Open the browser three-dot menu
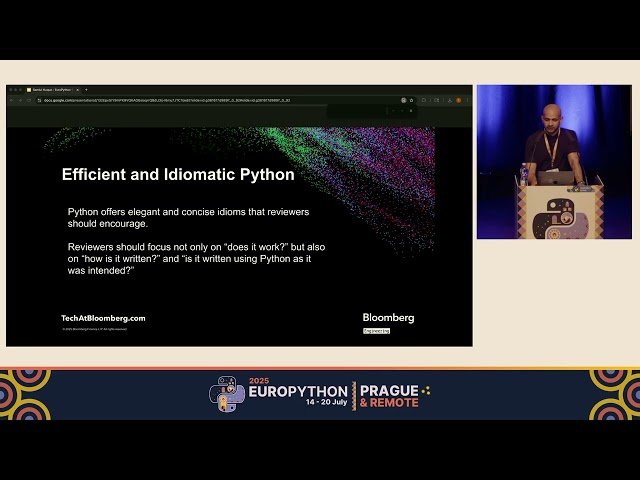The width and height of the screenshot is (640, 480). click(466, 100)
